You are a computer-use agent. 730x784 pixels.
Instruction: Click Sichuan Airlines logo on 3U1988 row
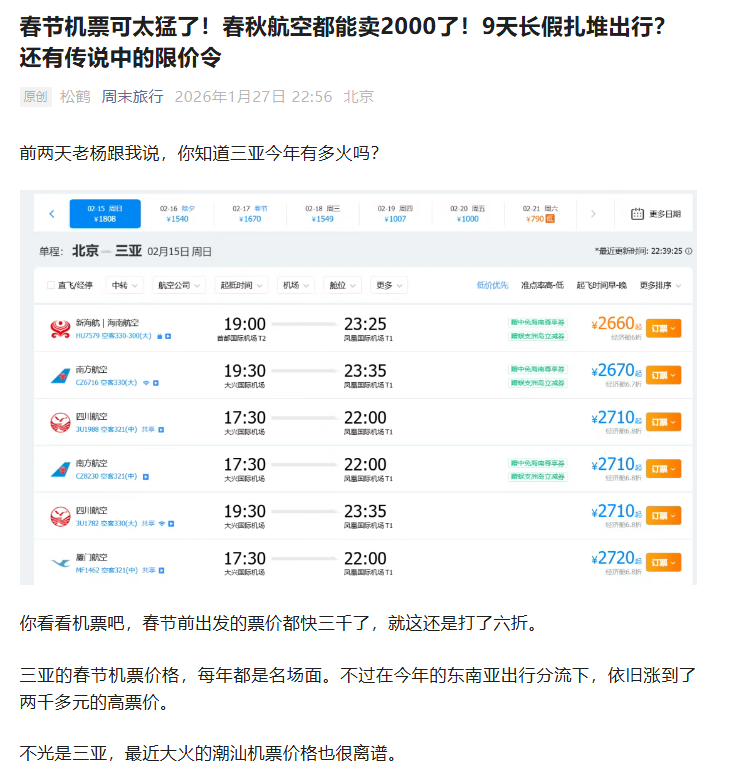pyautogui.click(x=60, y=422)
